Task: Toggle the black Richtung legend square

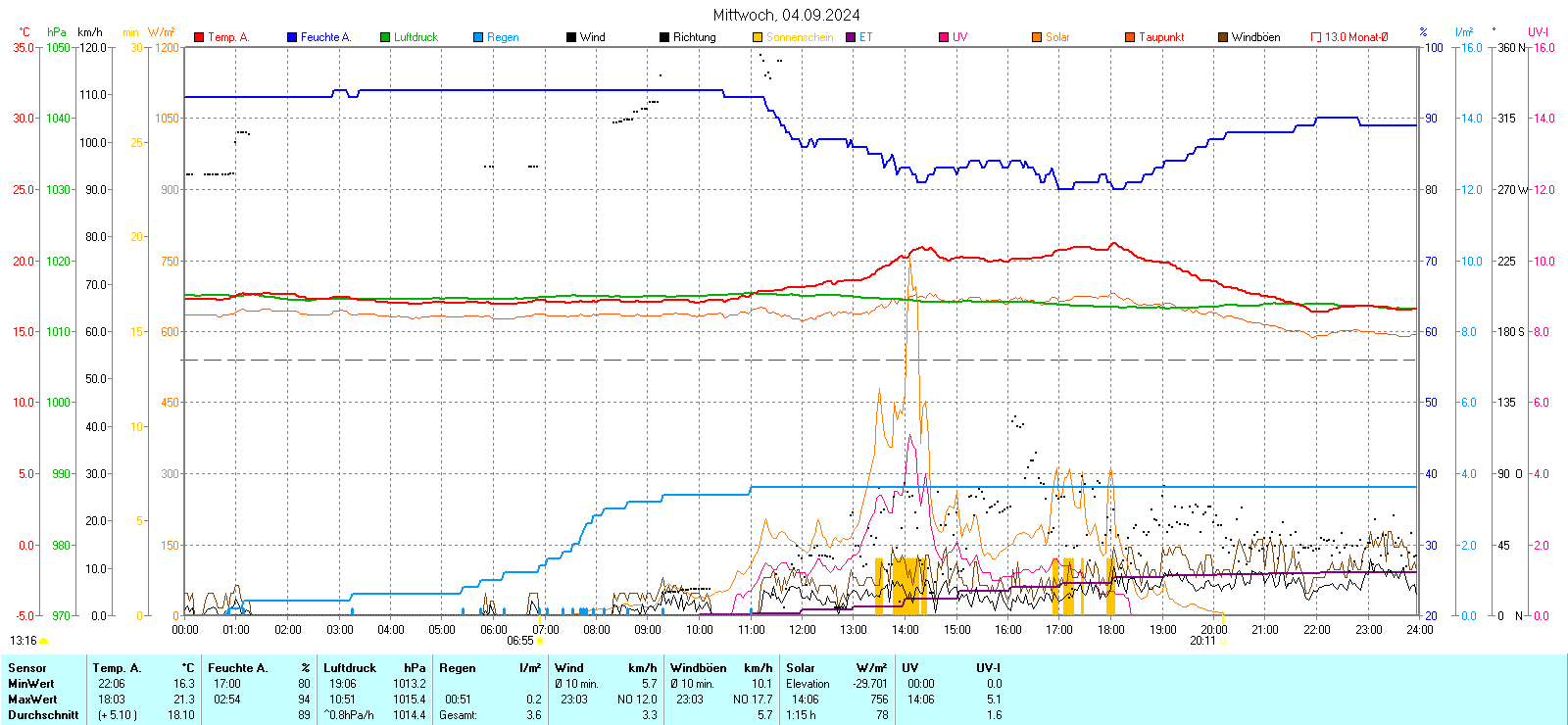Action: 664,37
